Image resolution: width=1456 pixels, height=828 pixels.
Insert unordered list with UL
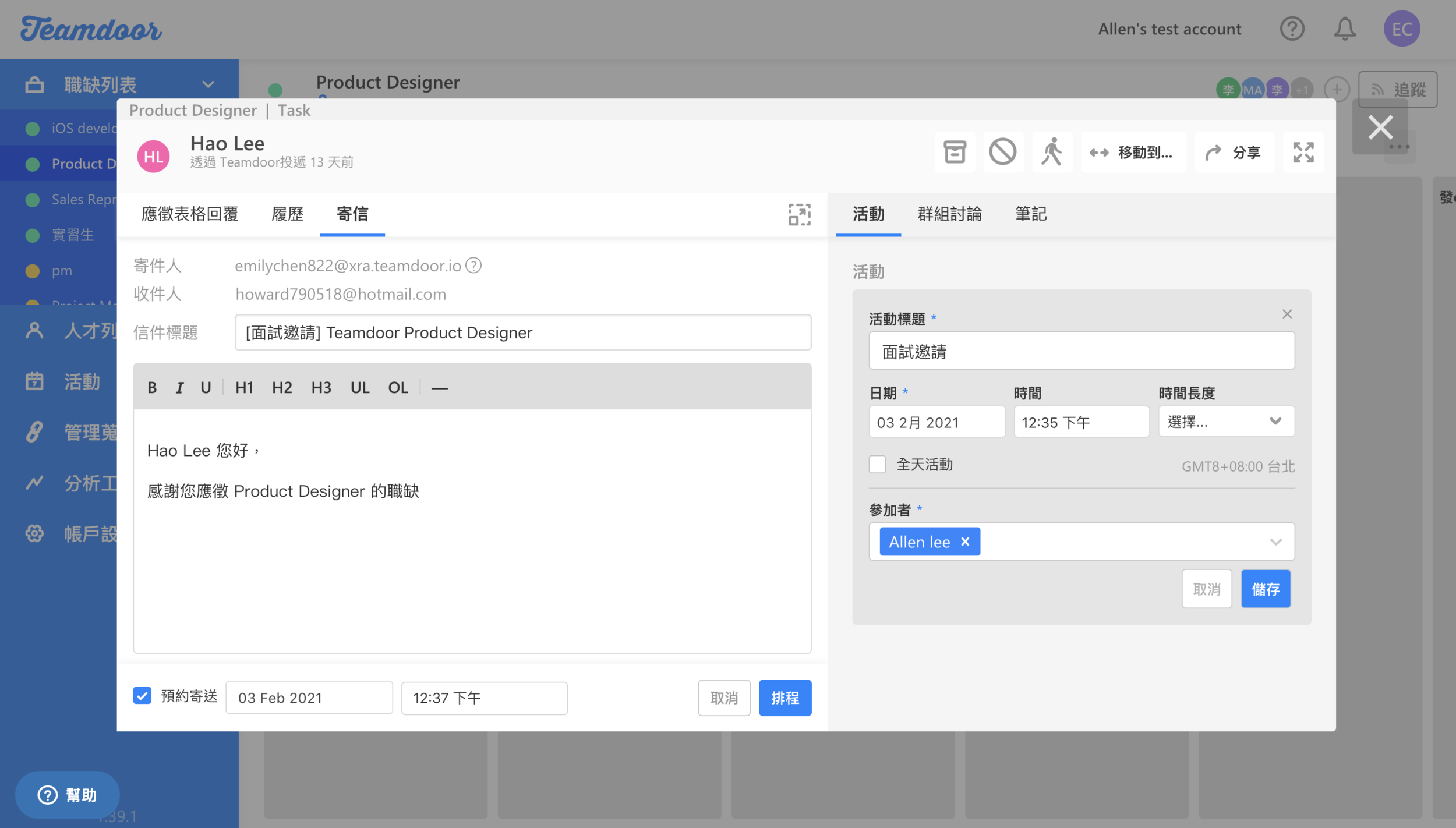(x=360, y=388)
